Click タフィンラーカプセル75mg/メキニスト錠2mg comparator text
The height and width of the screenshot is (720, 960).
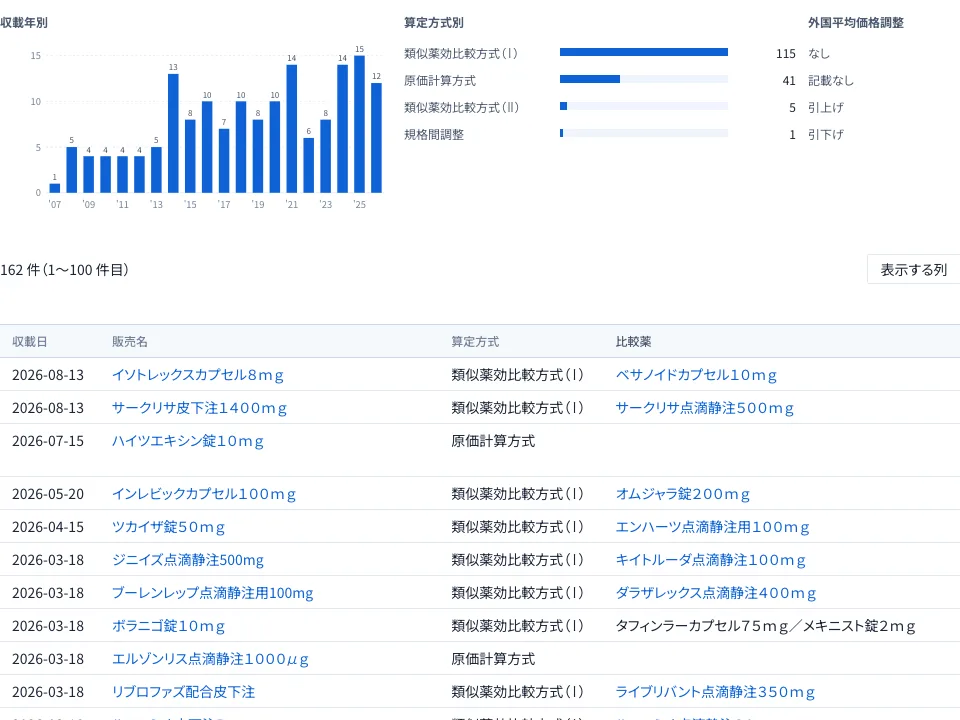click(765, 626)
